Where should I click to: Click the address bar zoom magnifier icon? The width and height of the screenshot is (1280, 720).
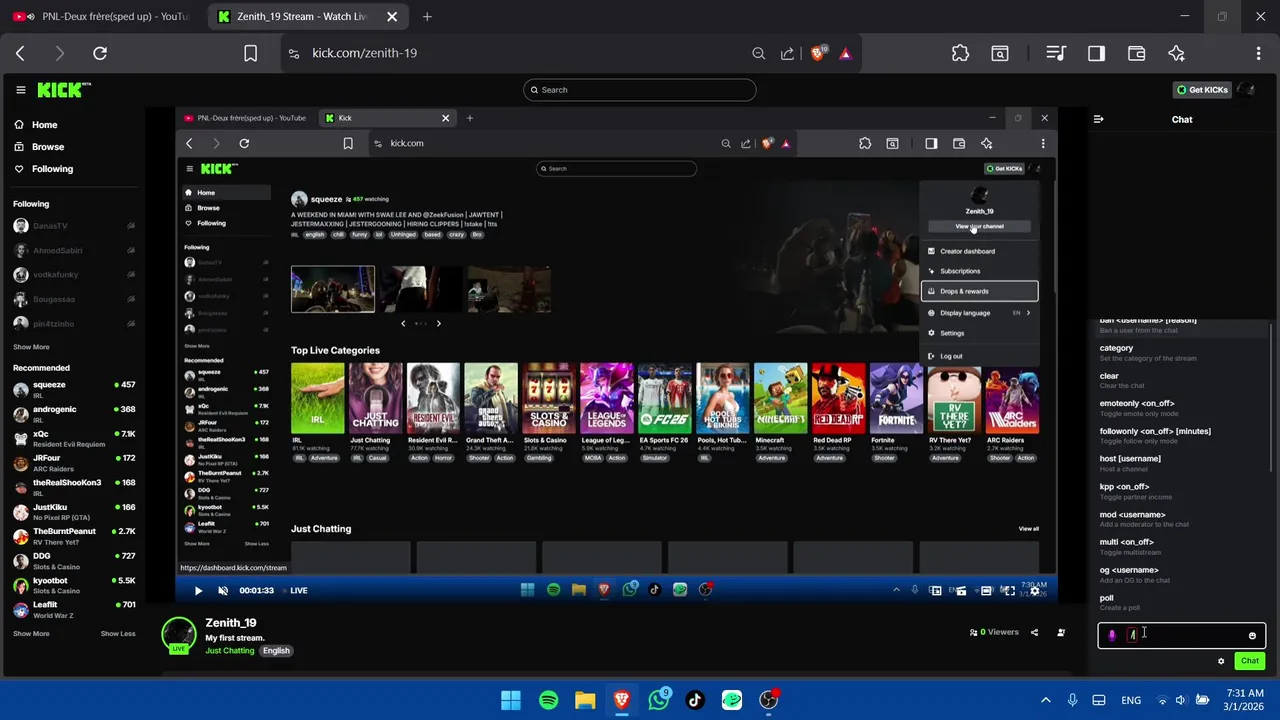coord(758,53)
